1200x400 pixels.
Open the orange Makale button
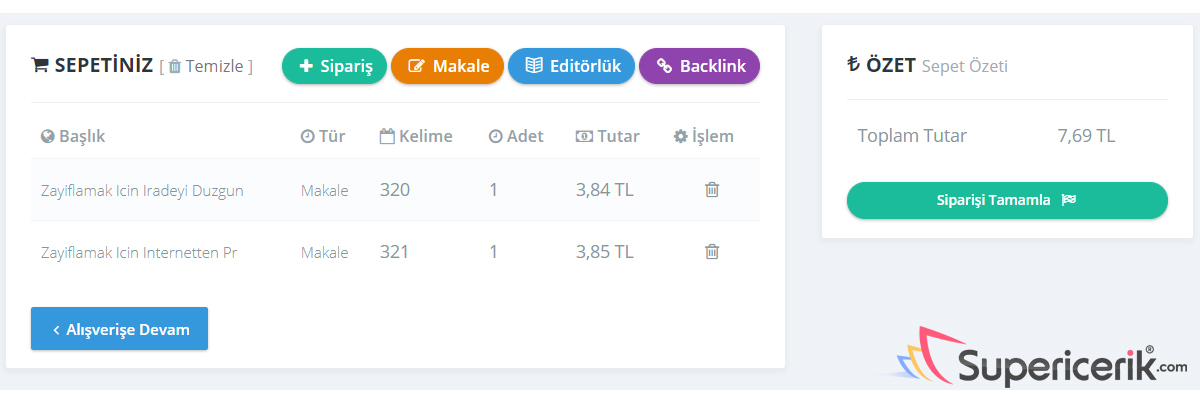[447, 67]
